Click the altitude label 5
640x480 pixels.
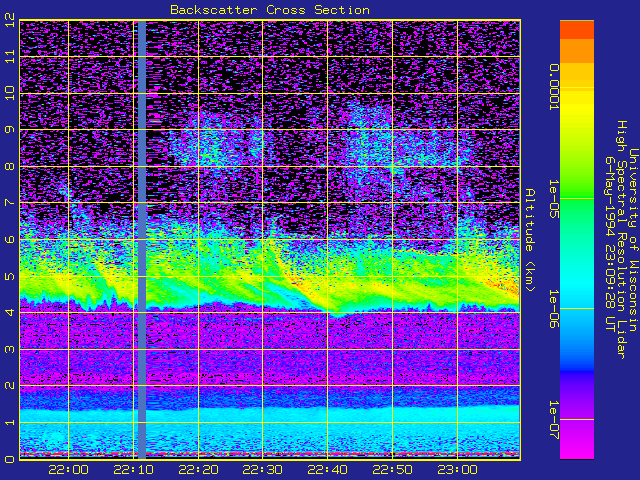pos(10,276)
